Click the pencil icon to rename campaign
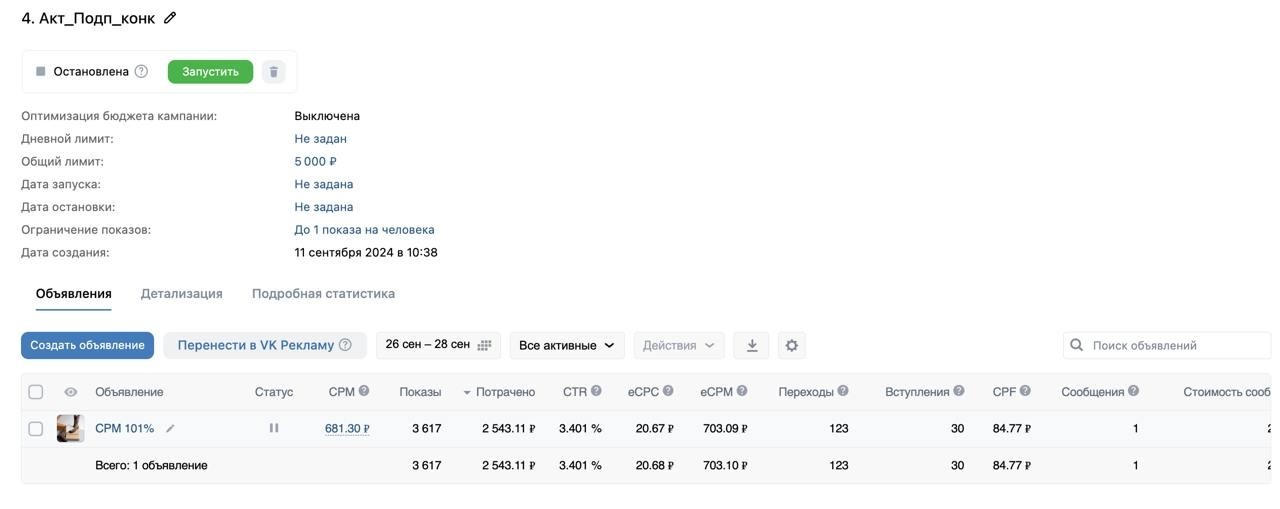 [170, 18]
